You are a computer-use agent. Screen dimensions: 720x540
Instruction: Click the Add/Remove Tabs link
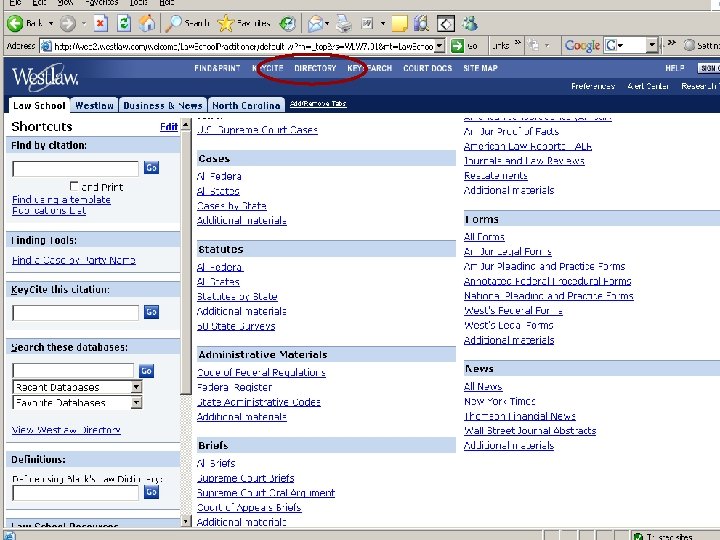point(318,104)
